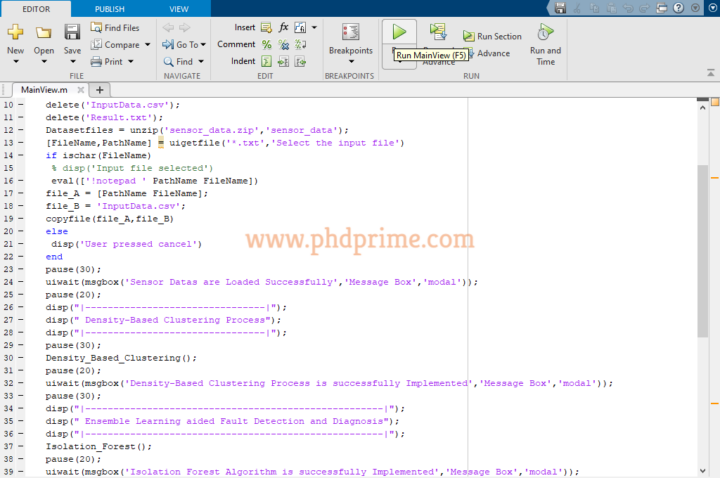Click the green Run MainView button

tap(399, 32)
